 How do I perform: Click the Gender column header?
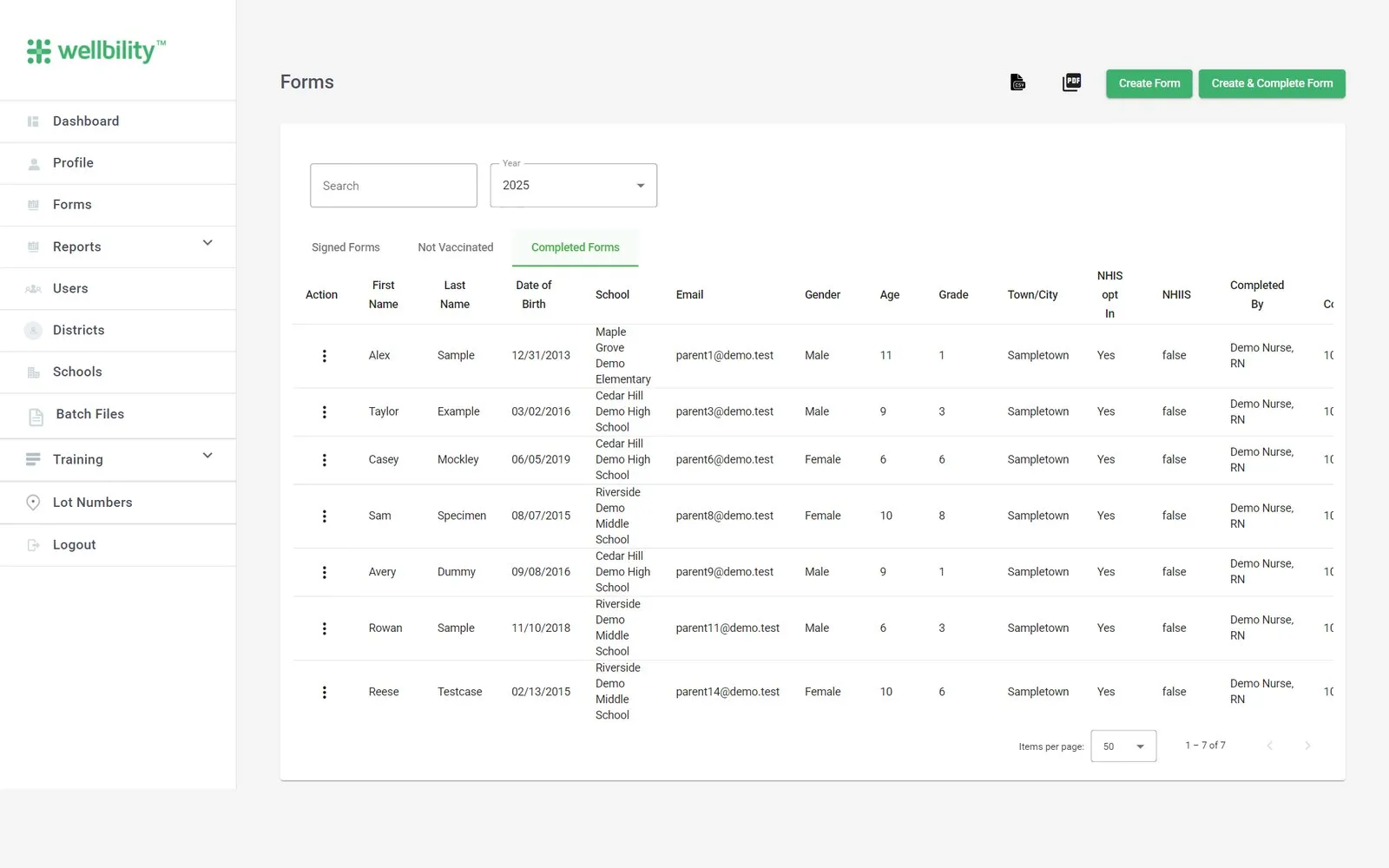click(822, 295)
